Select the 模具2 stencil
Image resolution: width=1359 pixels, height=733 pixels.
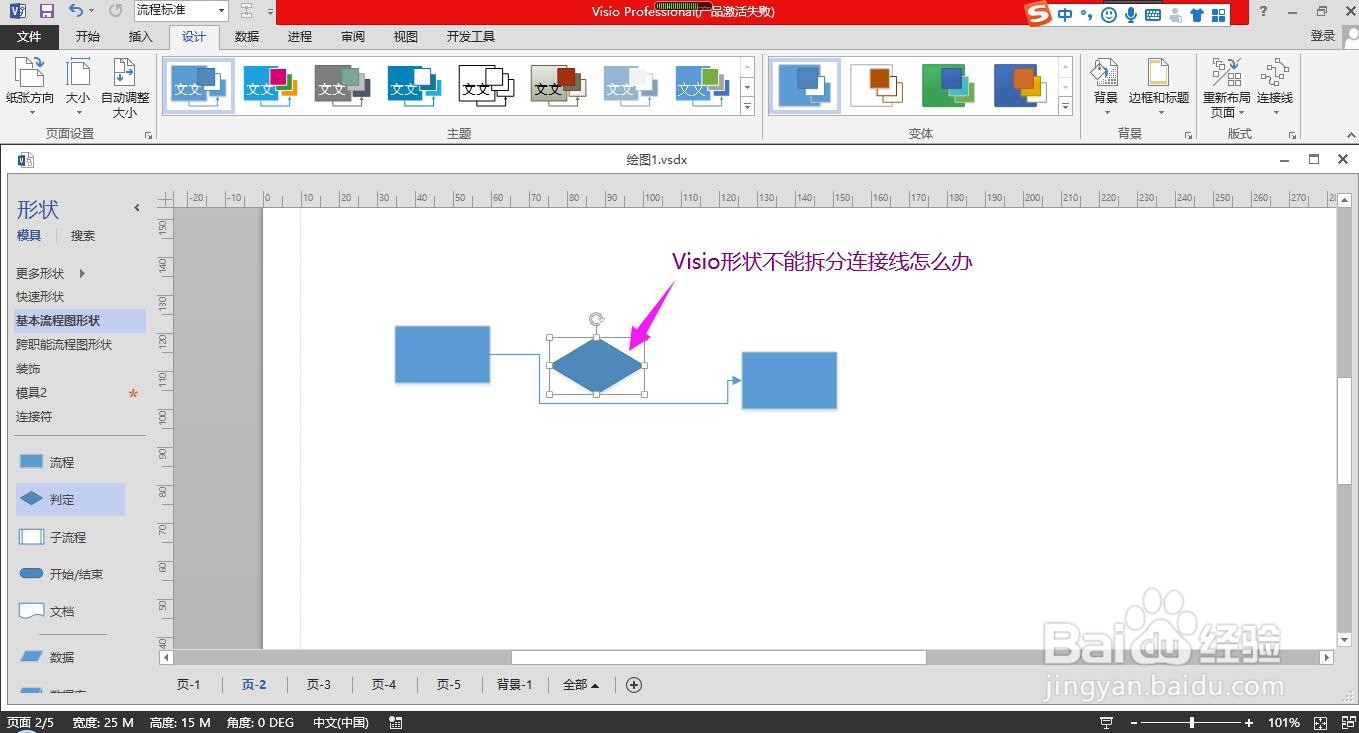pos(32,393)
